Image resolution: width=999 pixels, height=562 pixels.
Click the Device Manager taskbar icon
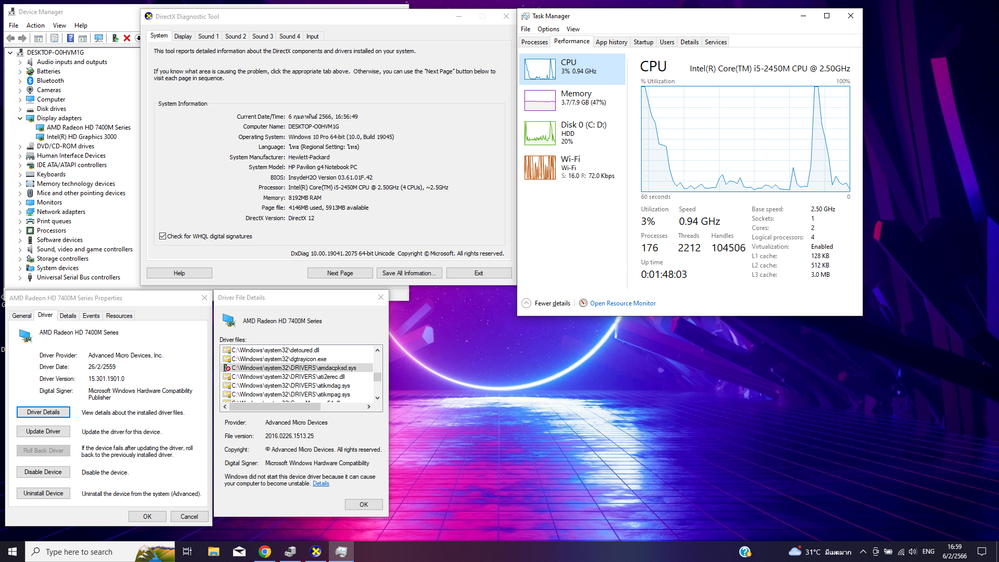coord(290,551)
